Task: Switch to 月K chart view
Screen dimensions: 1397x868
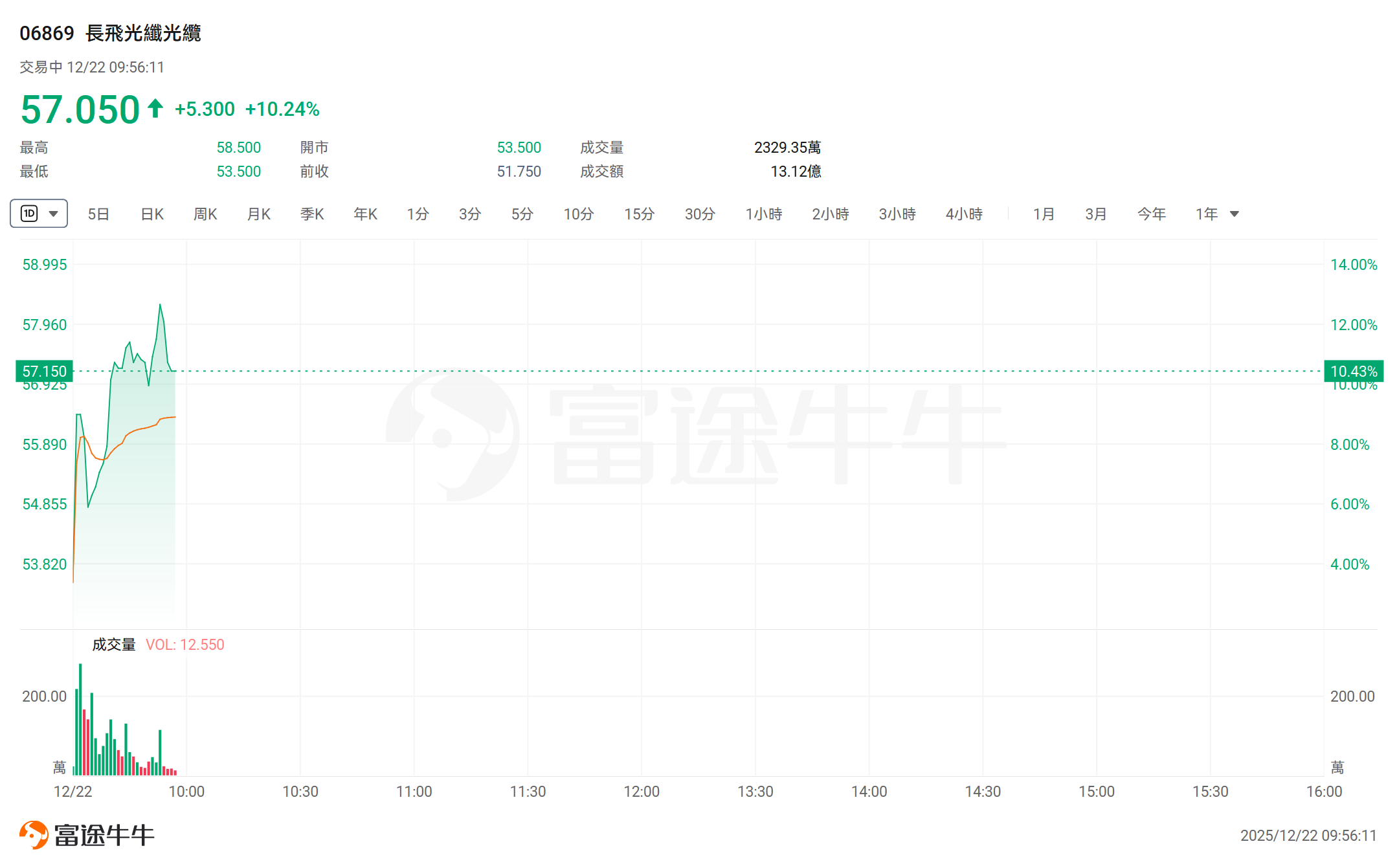Action: (259, 214)
